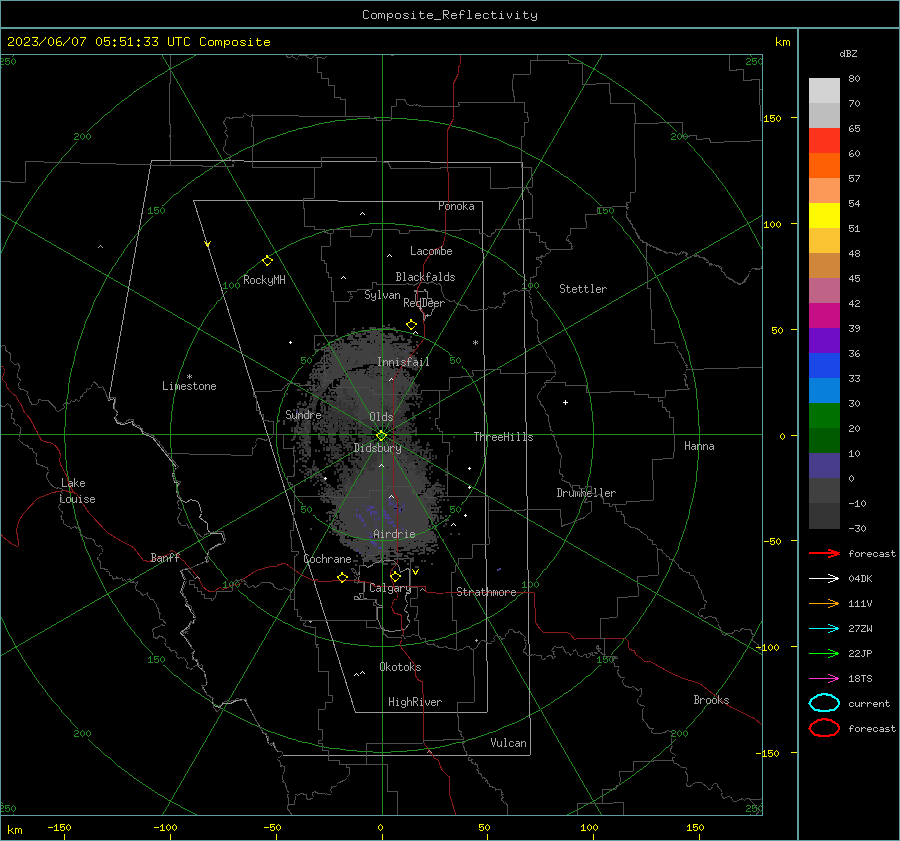Select the Vulcan label

tap(509, 743)
